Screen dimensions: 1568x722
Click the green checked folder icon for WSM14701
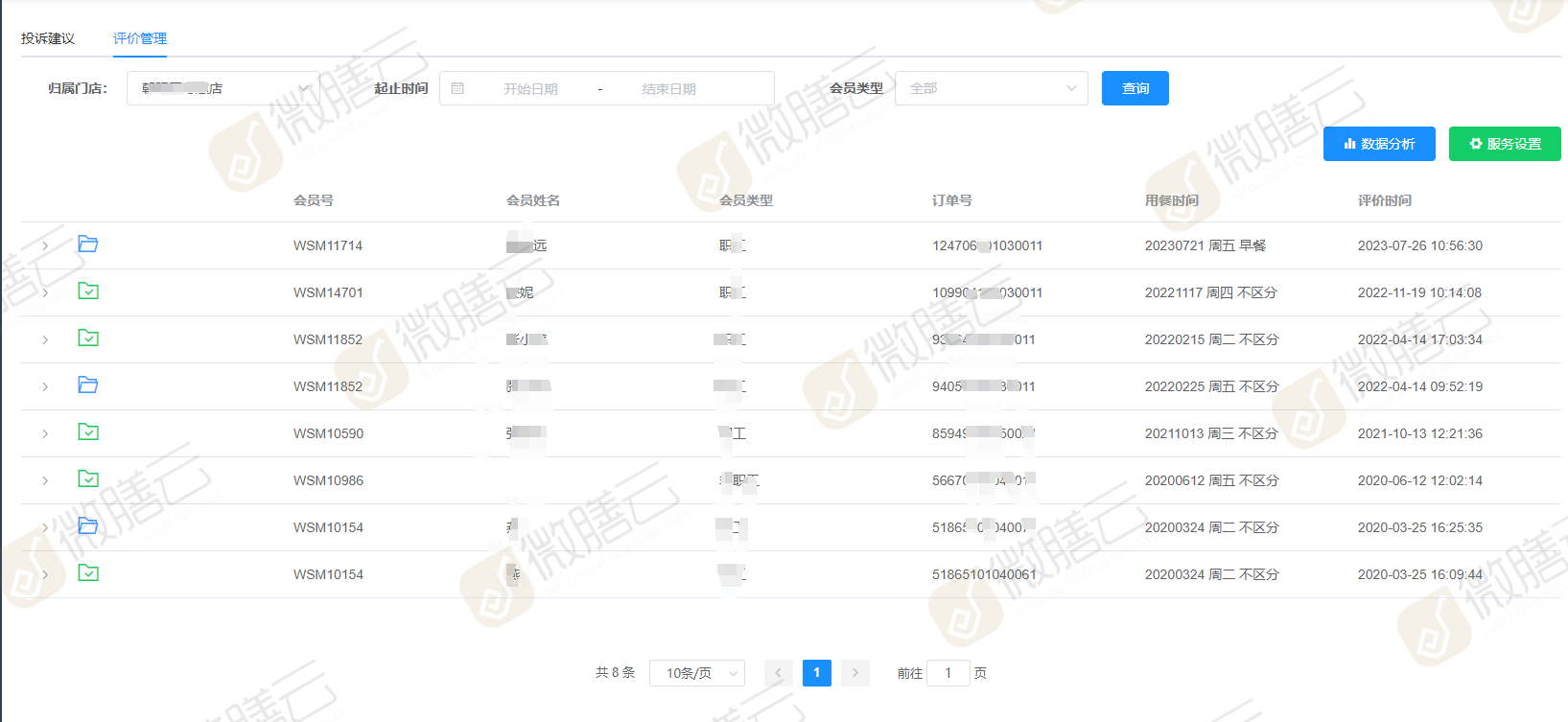88,291
